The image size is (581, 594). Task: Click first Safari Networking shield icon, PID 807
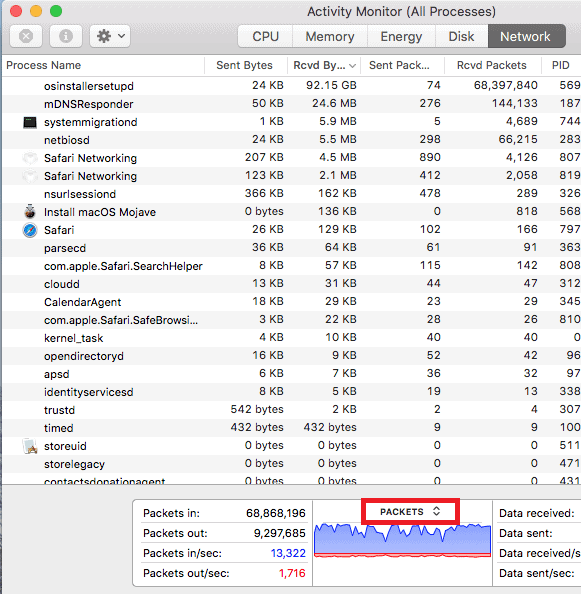tap(30, 158)
